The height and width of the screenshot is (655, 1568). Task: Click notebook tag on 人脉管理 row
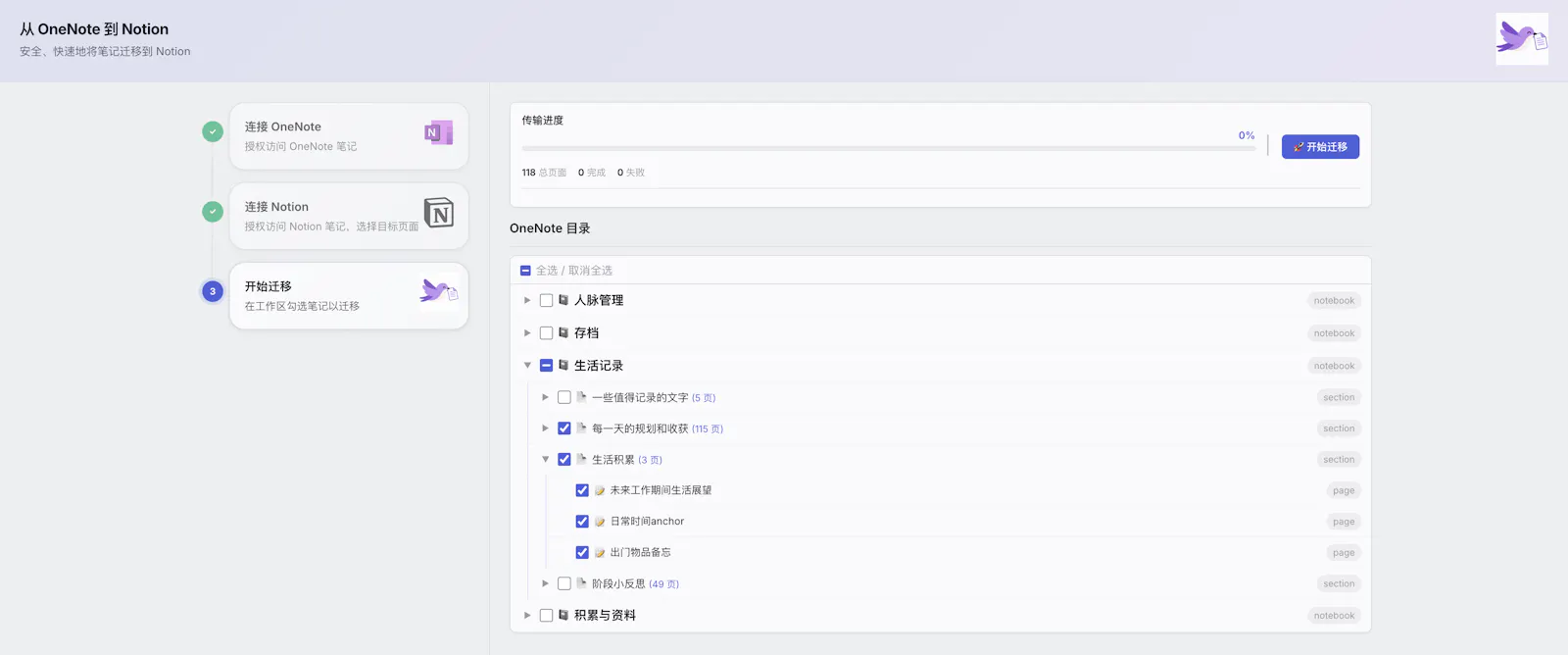(x=1334, y=301)
